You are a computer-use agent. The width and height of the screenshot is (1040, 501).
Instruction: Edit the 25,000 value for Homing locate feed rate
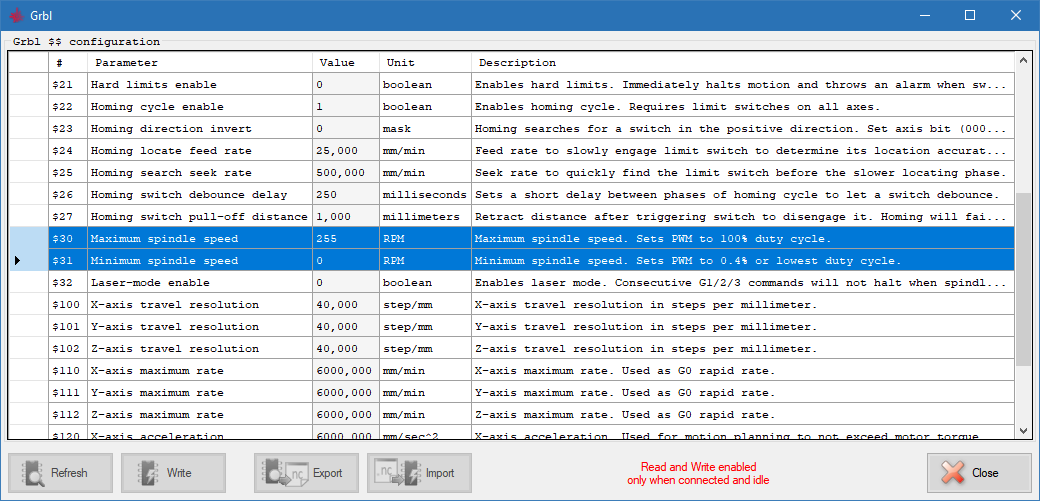(x=346, y=151)
